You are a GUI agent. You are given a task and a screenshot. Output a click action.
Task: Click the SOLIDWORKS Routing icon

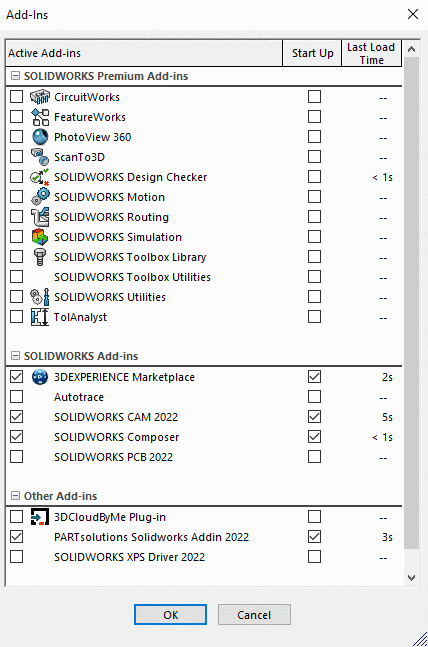coord(40,217)
